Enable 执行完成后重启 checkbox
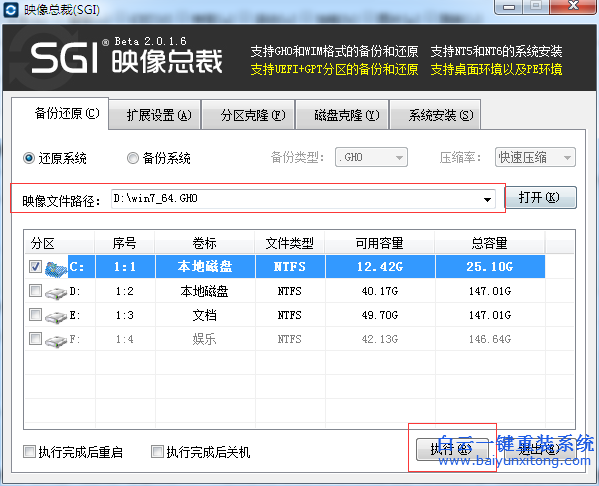 [29, 451]
